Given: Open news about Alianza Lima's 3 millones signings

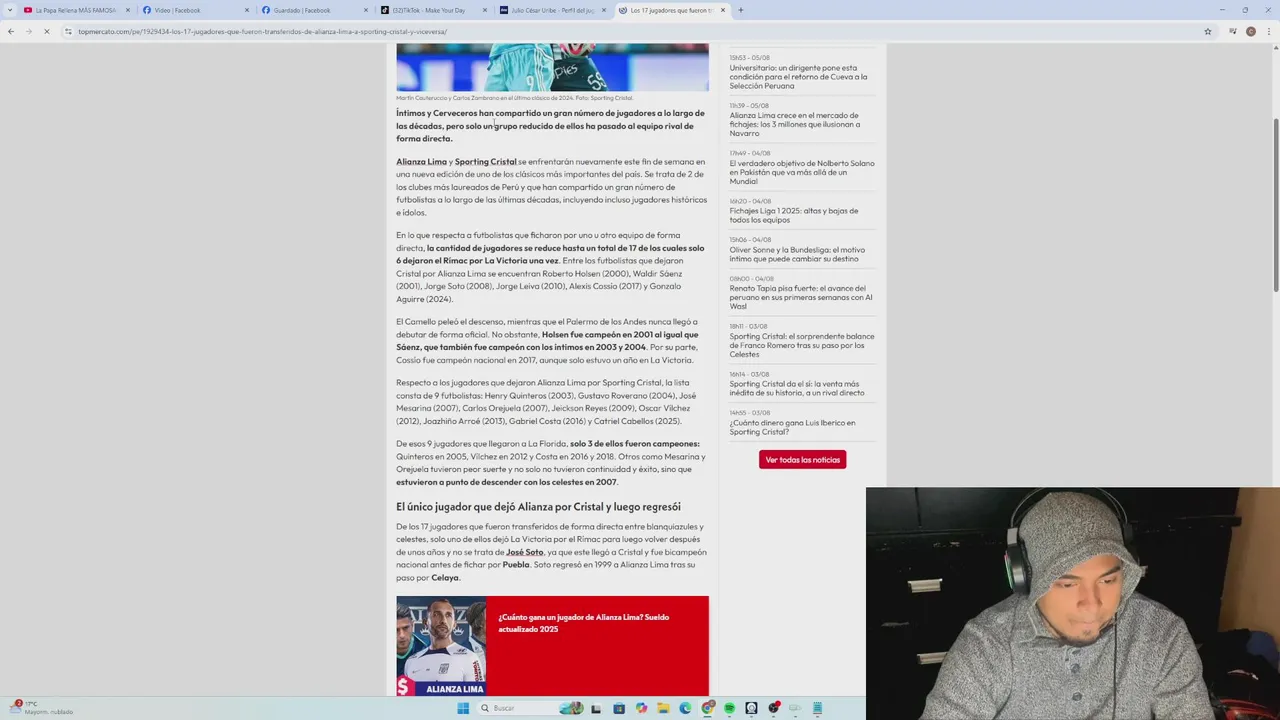Looking at the screenshot, I should coord(796,124).
